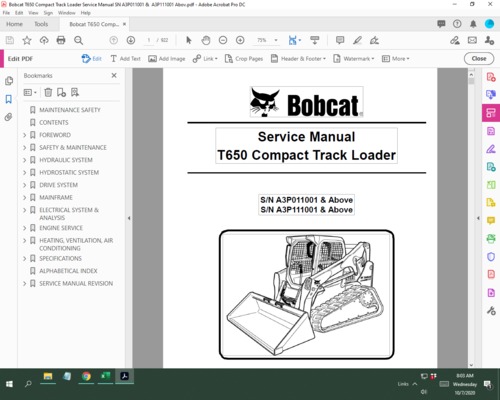Open the notifications bell
Screen dimensions: 500x400
473,24
